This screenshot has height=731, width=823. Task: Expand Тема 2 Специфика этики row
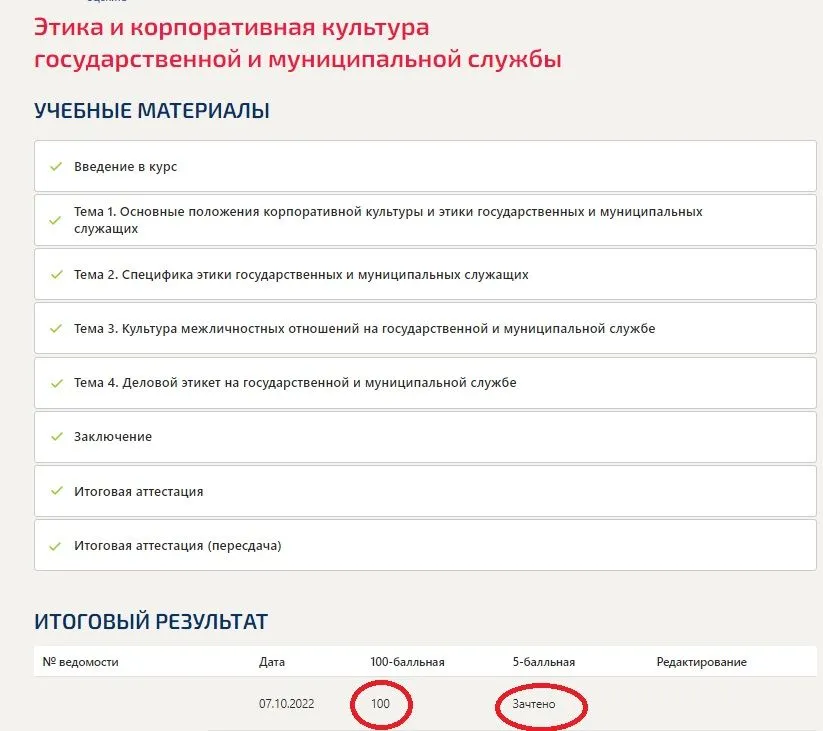coord(301,274)
